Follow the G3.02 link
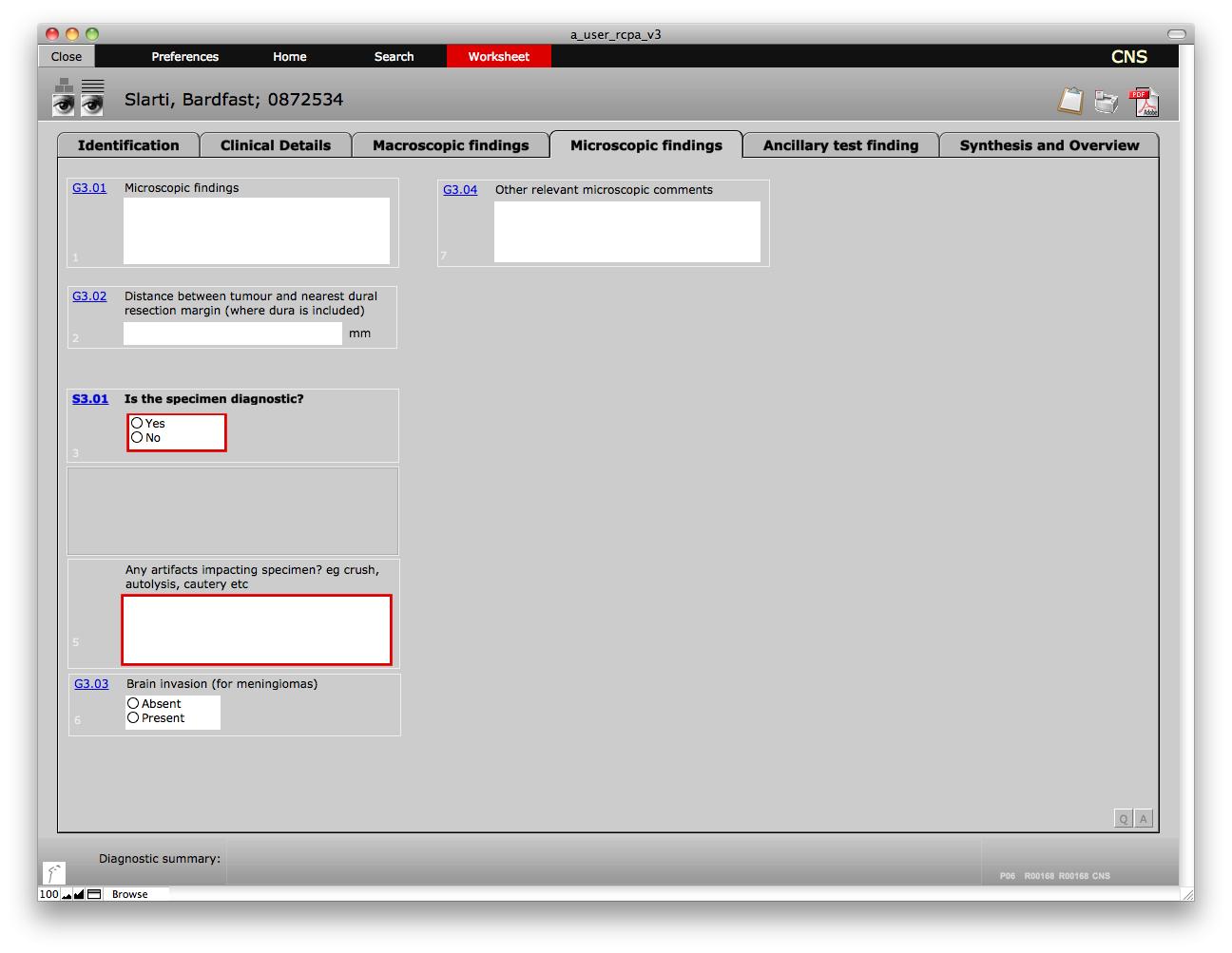The image size is (1232, 953). 89,296
